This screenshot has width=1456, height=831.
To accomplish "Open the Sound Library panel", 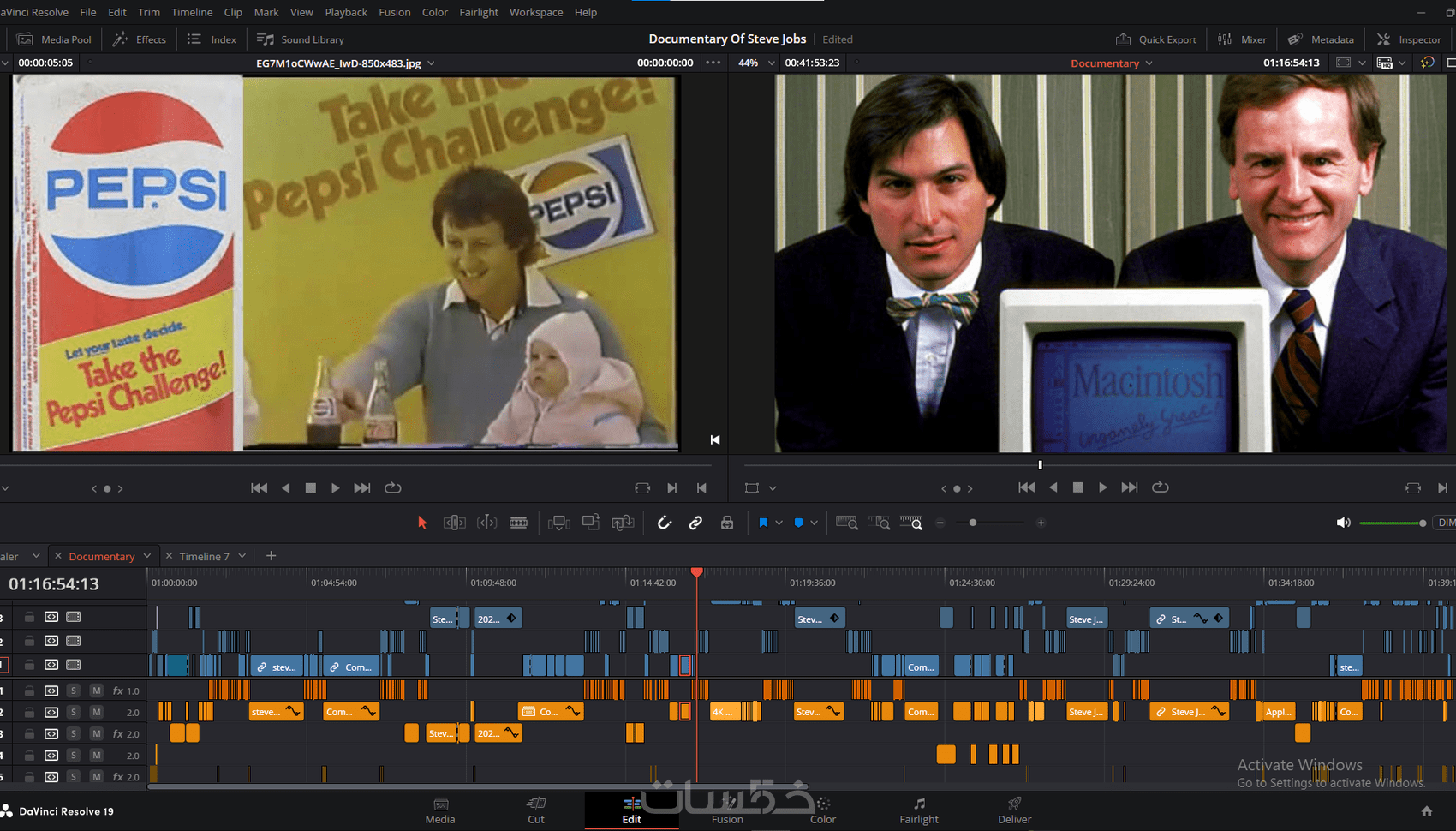I will [301, 39].
